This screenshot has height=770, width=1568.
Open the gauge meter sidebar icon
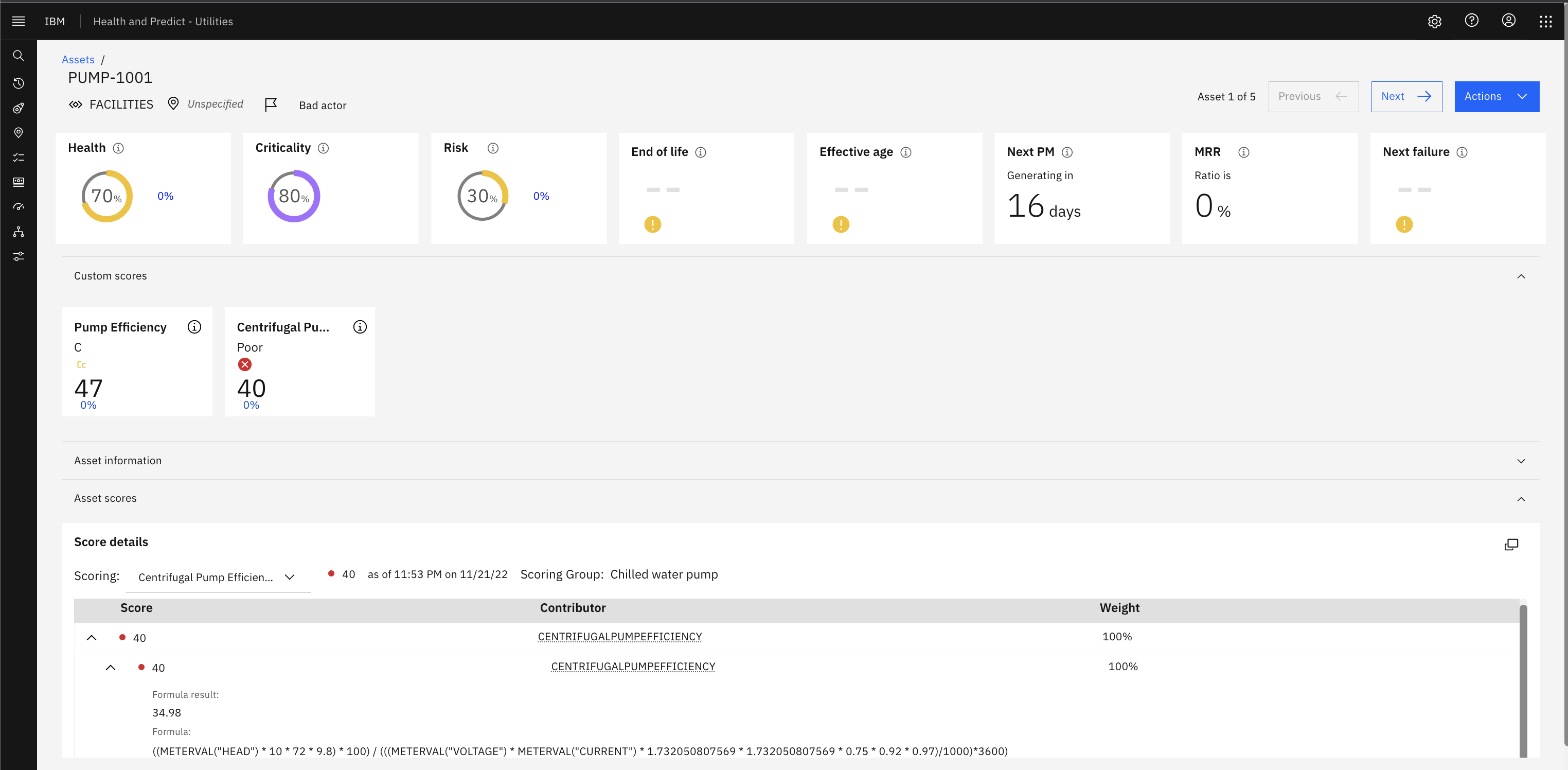click(18, 207)
